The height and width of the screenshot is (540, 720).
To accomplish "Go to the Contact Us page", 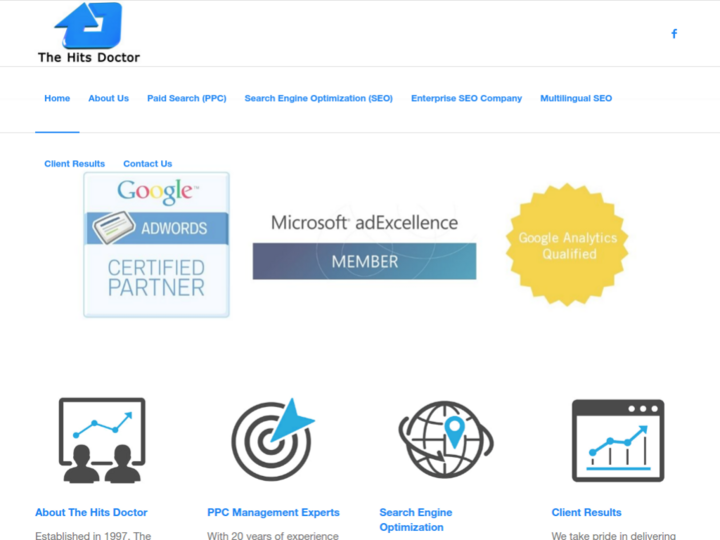I will click(147, 164).
